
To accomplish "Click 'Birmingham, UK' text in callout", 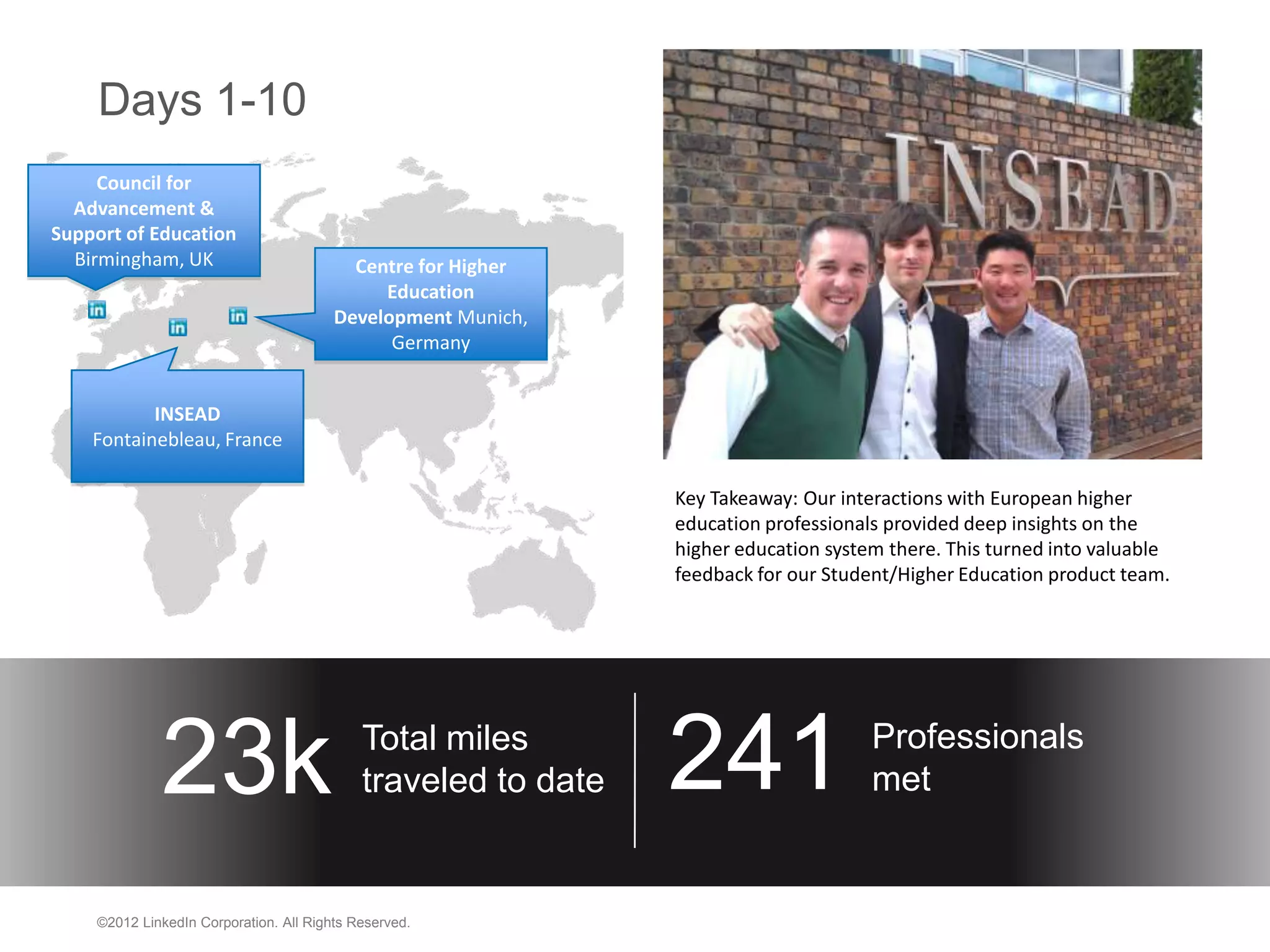I will coord(144,259).
